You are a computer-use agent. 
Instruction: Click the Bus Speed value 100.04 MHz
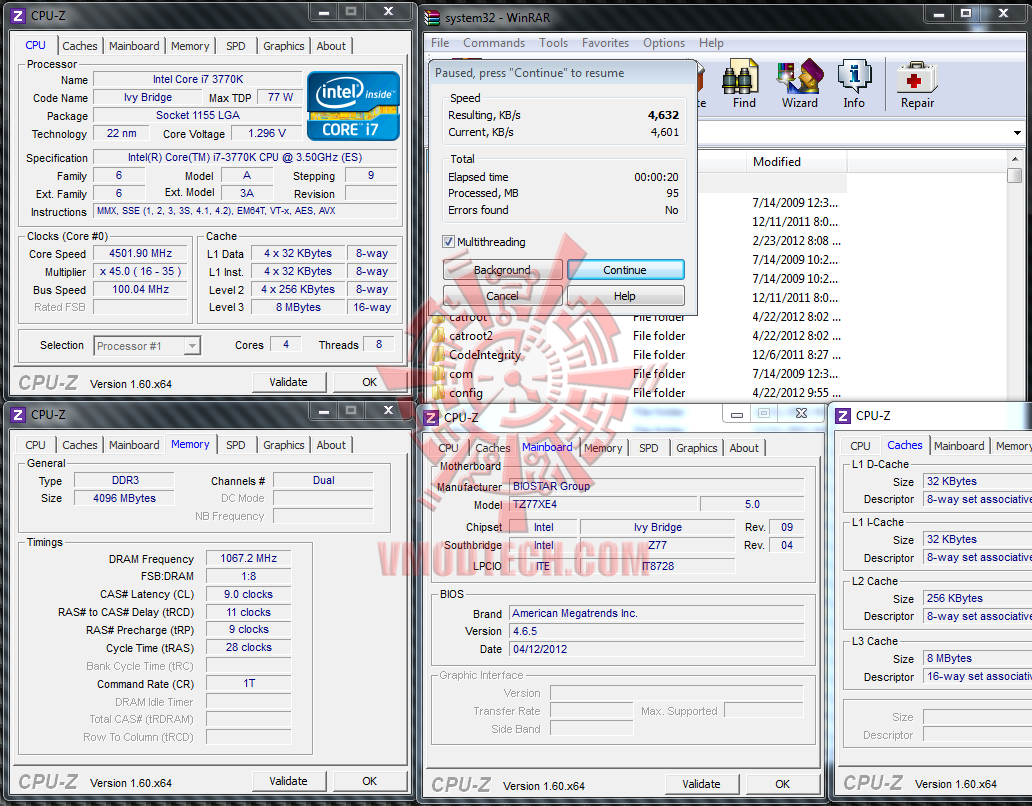141,289
